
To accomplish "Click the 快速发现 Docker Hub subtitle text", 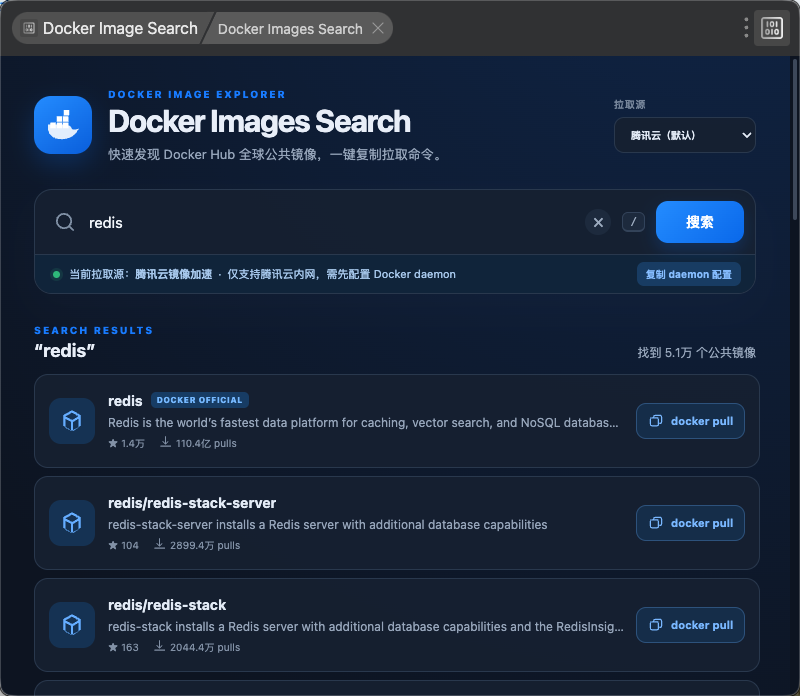I will (x=276, y=155).
